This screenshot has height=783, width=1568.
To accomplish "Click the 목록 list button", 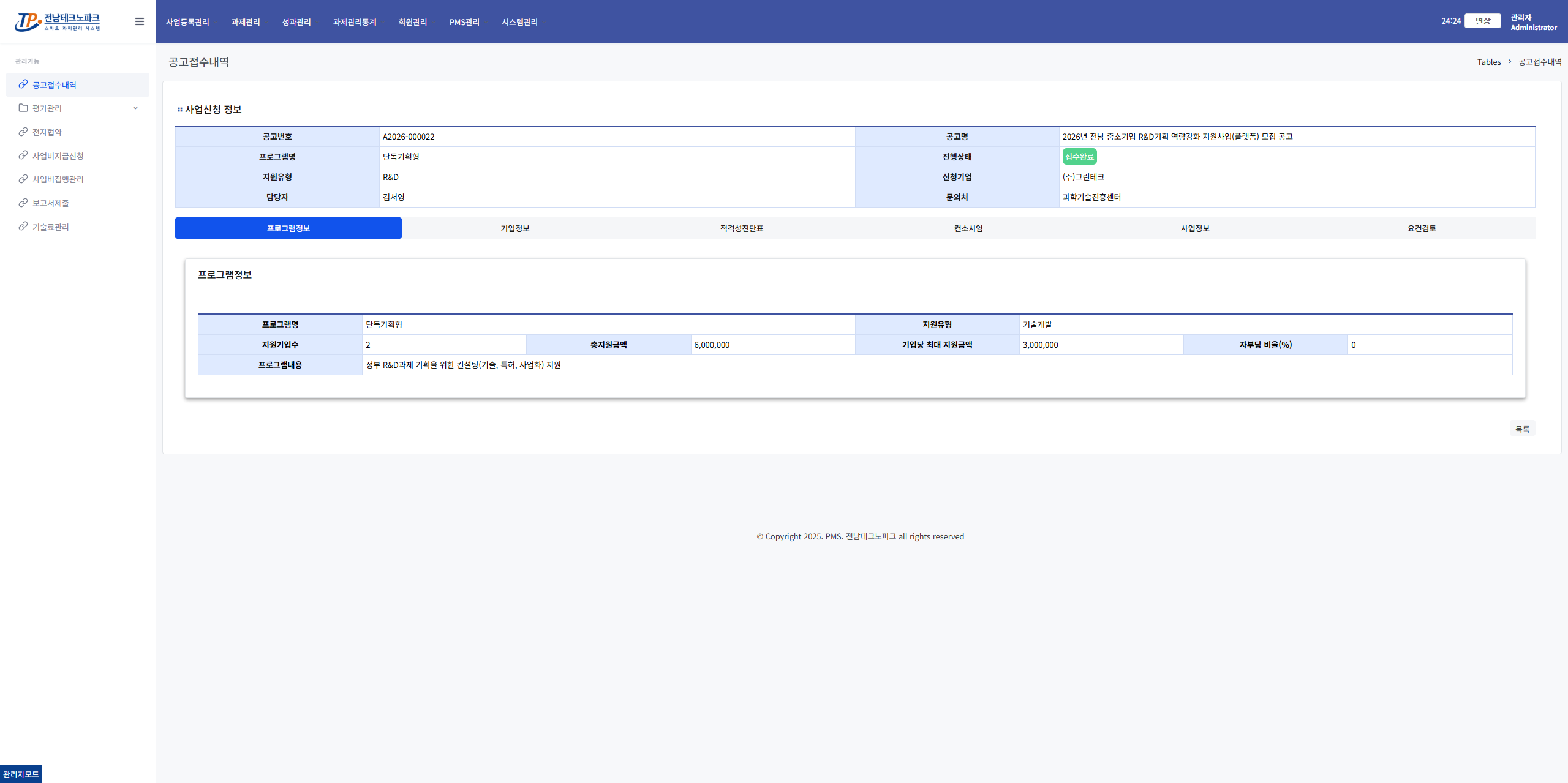I will [x=1523, y=429].
